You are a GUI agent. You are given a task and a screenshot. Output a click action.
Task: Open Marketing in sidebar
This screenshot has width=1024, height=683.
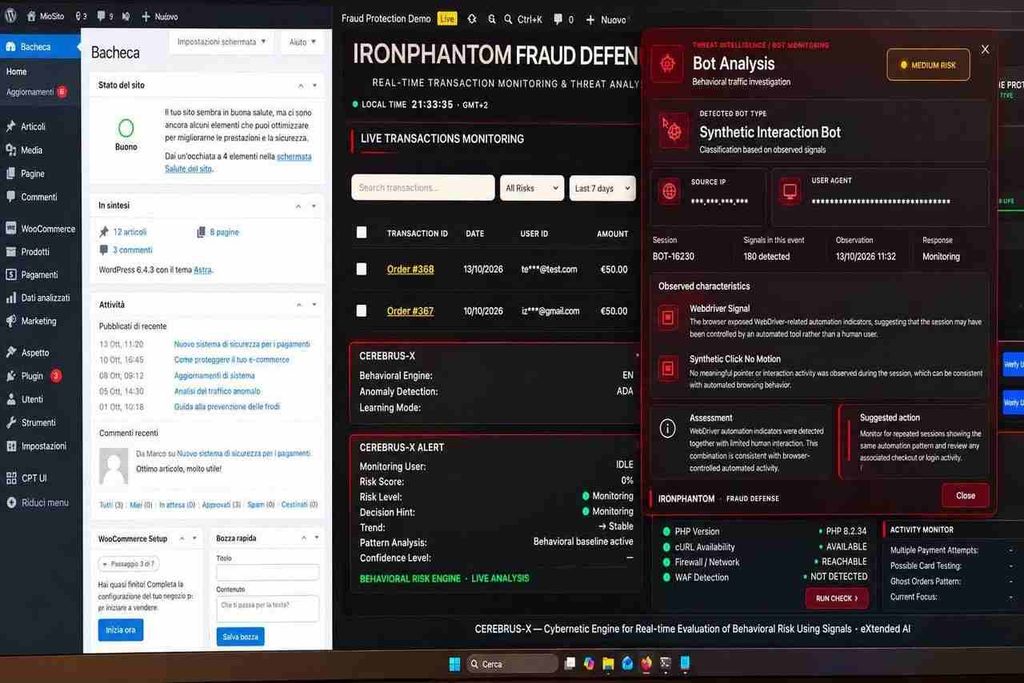(x=39, y=321)
